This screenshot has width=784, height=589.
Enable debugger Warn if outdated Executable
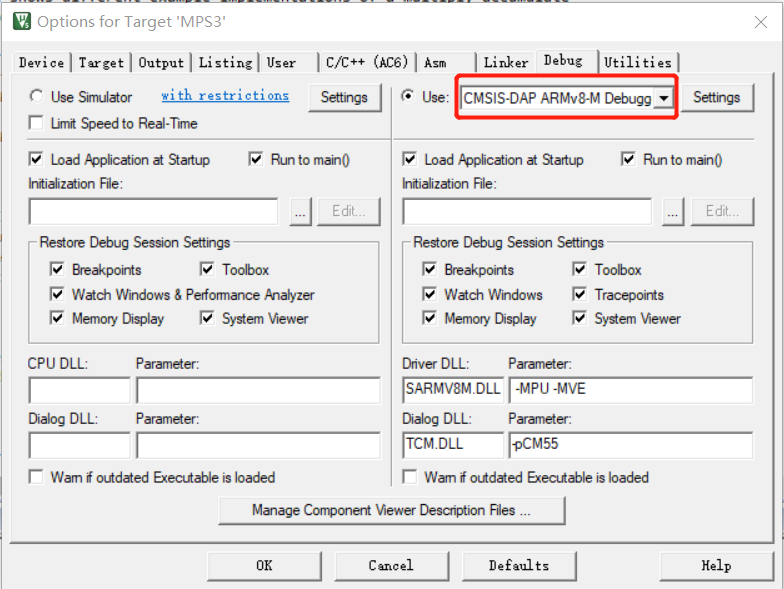(410, 477)
